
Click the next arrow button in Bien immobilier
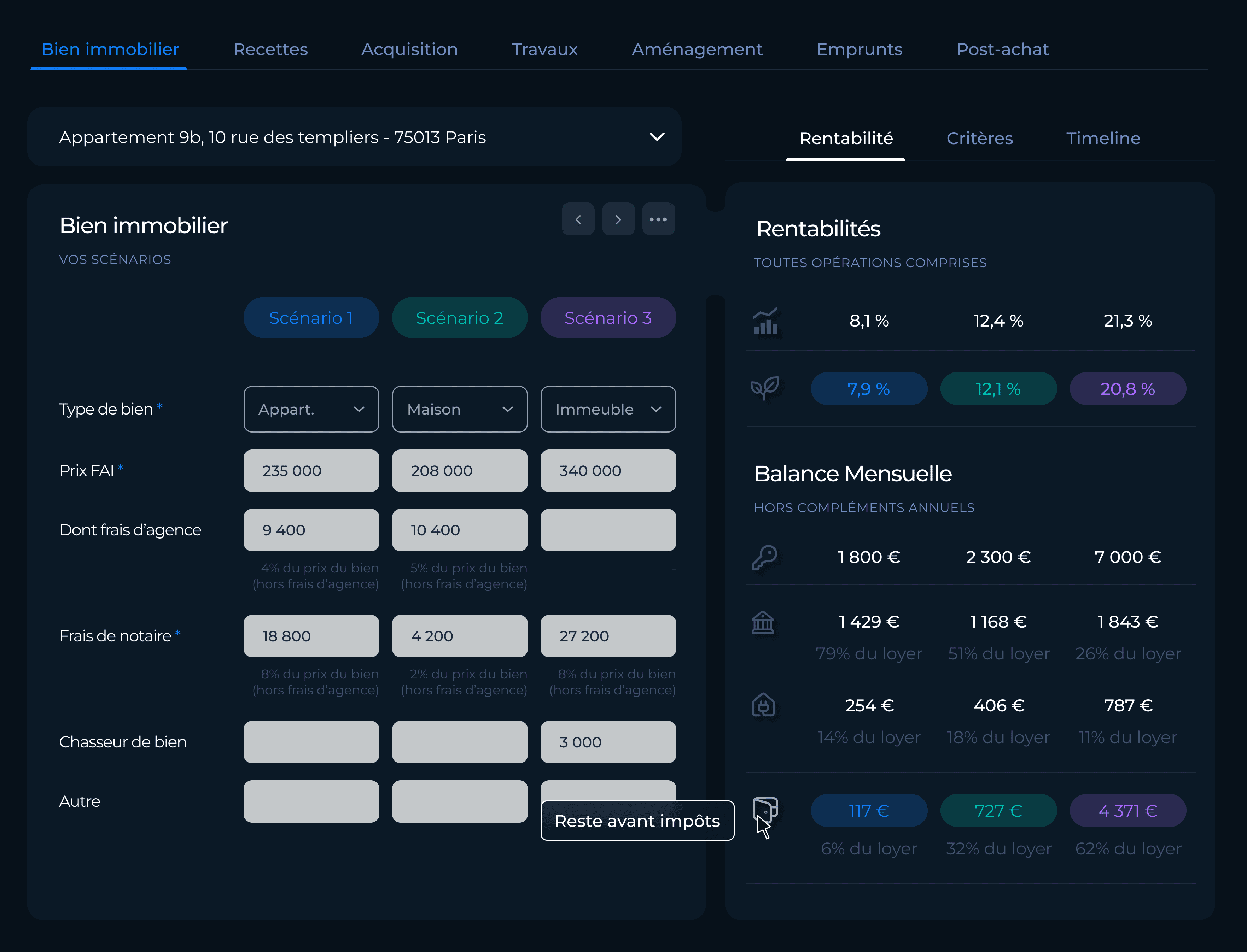point(618,219)
